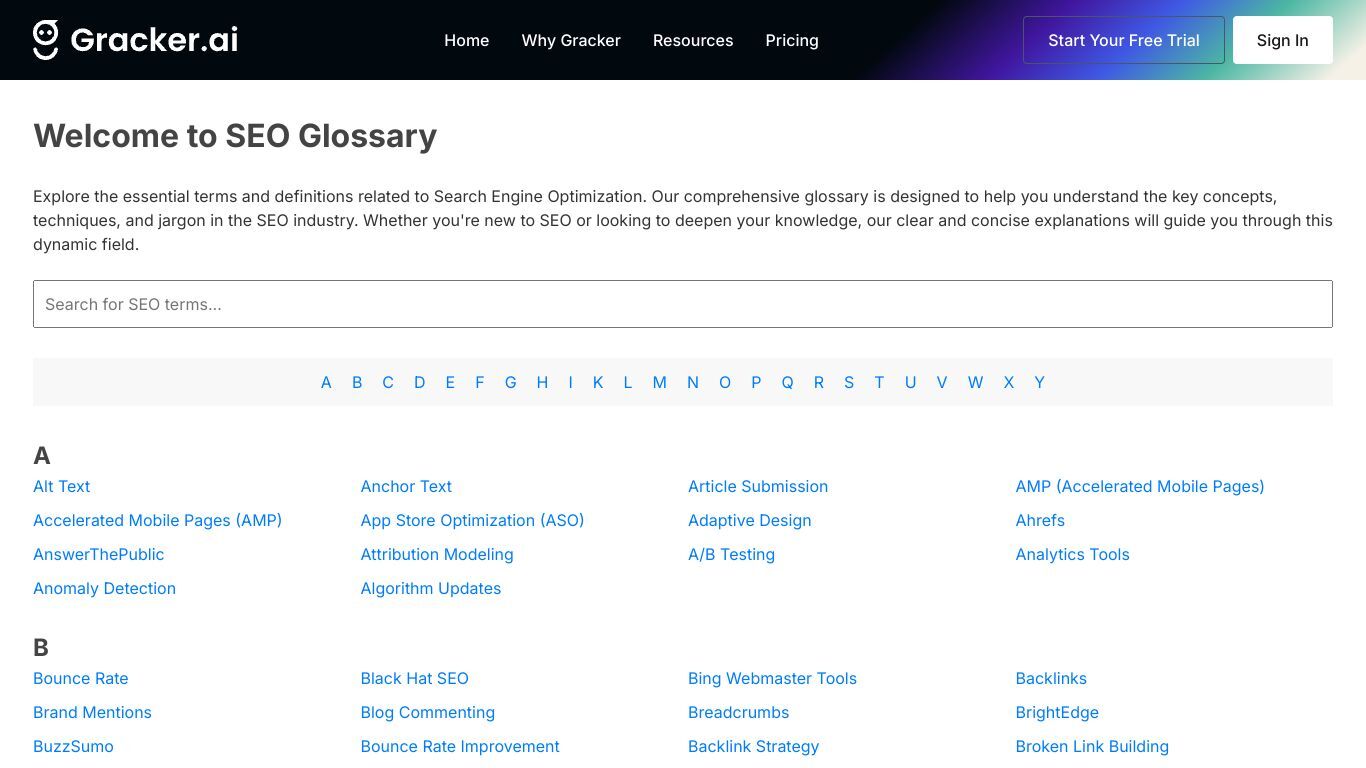Jump to letter Q in alphabet index
The width and height of the screenshot is (1366, 768).
pyautogui.click(x=787, y=382)
